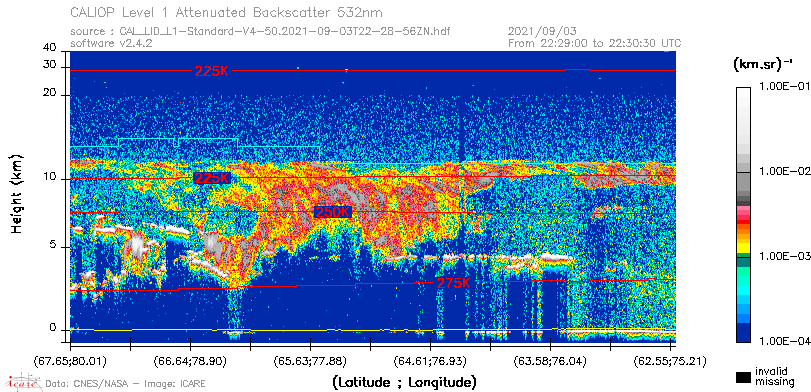Click the 0 km height tick label
The height and width of the screenshot is (392, 811).
(x=53, y=327)
